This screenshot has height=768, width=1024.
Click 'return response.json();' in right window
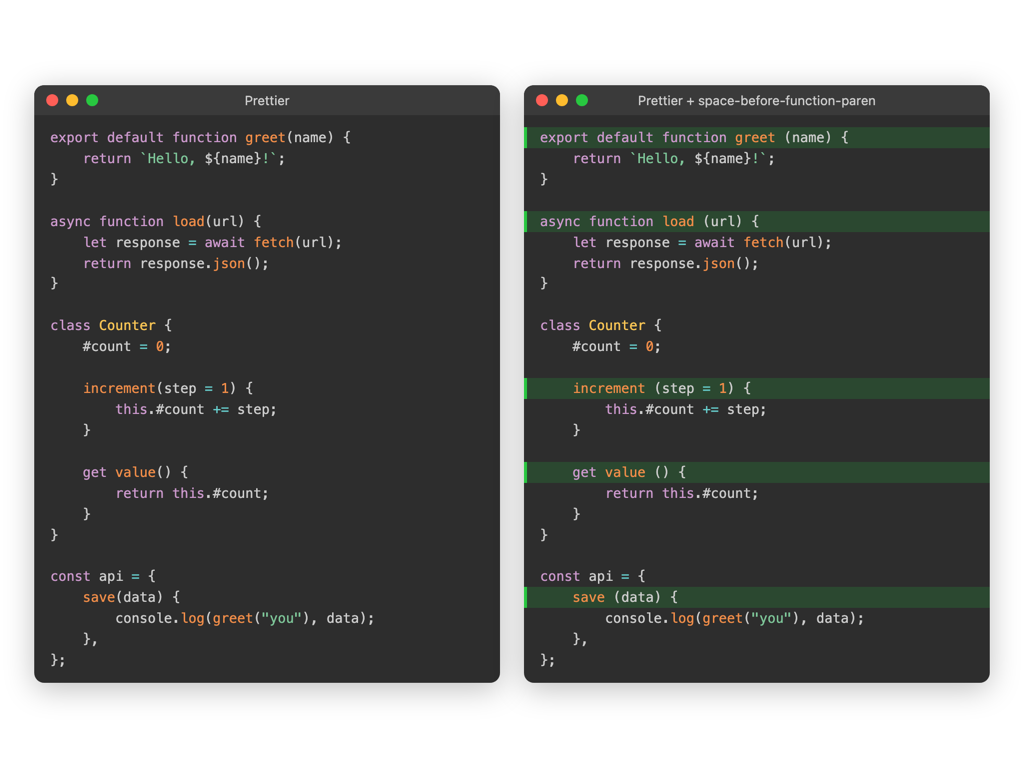(x=665, y=263)
